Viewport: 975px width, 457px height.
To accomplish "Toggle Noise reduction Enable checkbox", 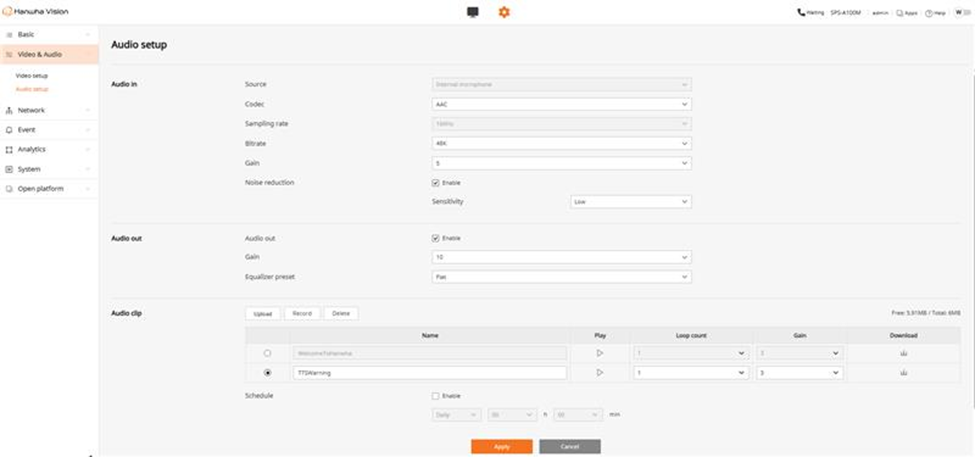I will pos(435,183).
